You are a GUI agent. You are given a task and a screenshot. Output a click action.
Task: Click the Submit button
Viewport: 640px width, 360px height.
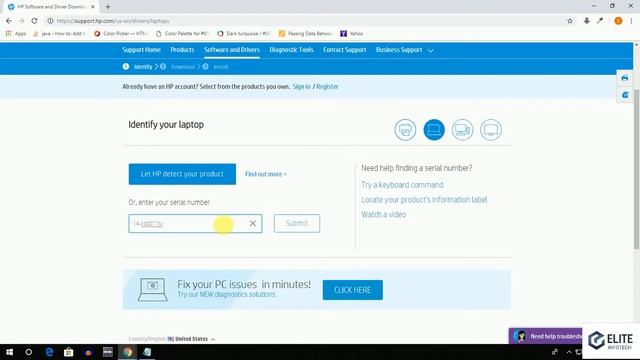pos(297,223)
